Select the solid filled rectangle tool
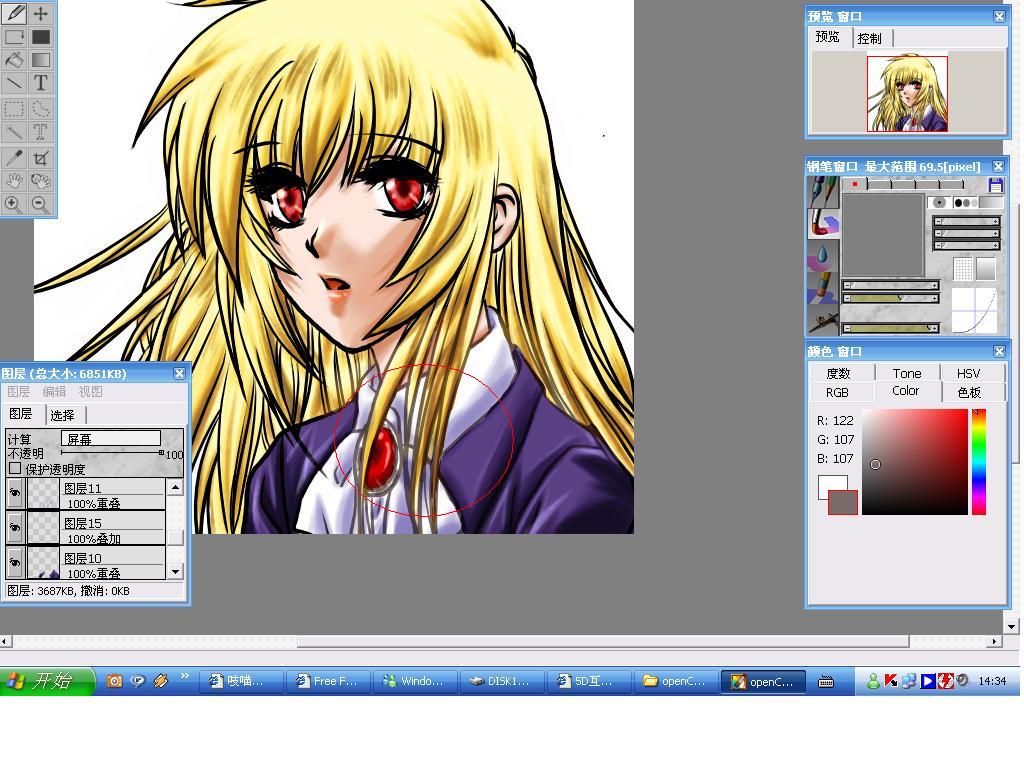Screen dimensions: 1024x768 pyautogui.click(x=40, y=37)
